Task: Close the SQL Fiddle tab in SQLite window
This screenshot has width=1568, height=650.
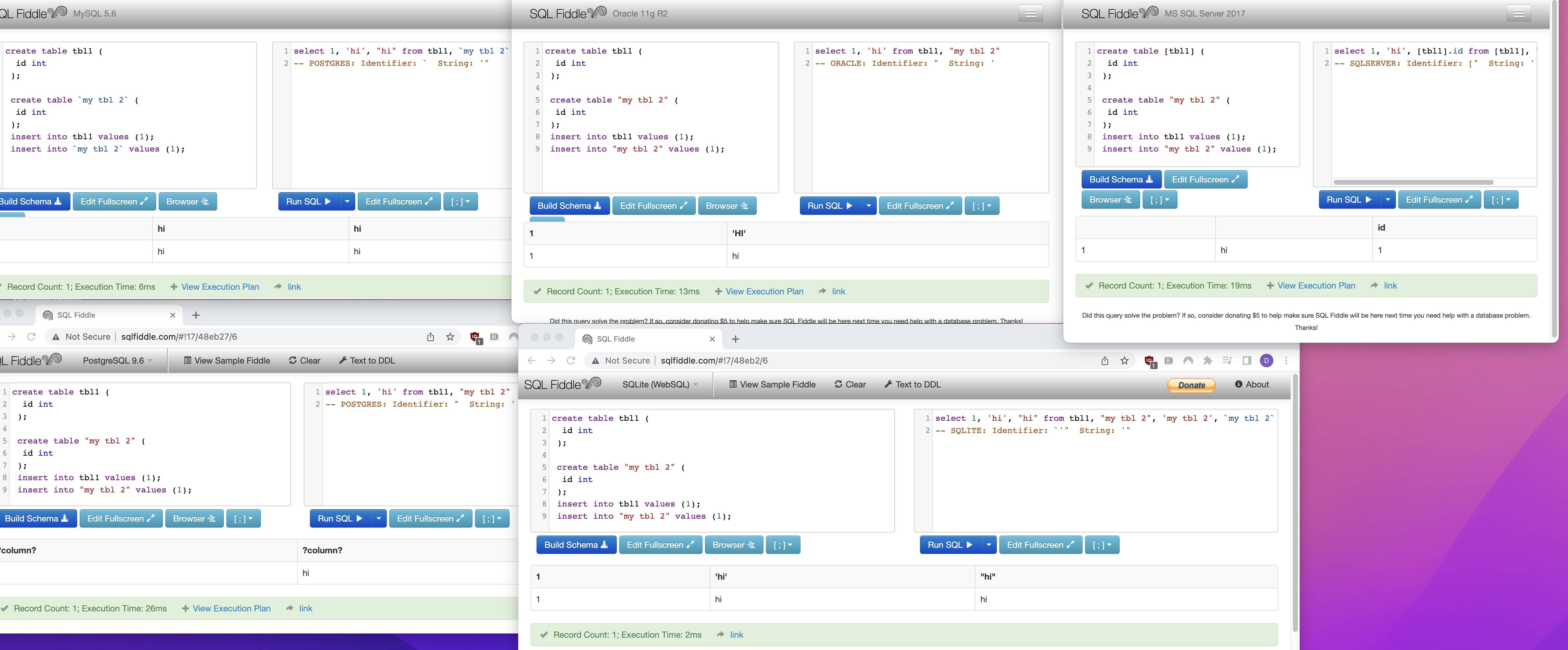Action: tap(712, 339)
